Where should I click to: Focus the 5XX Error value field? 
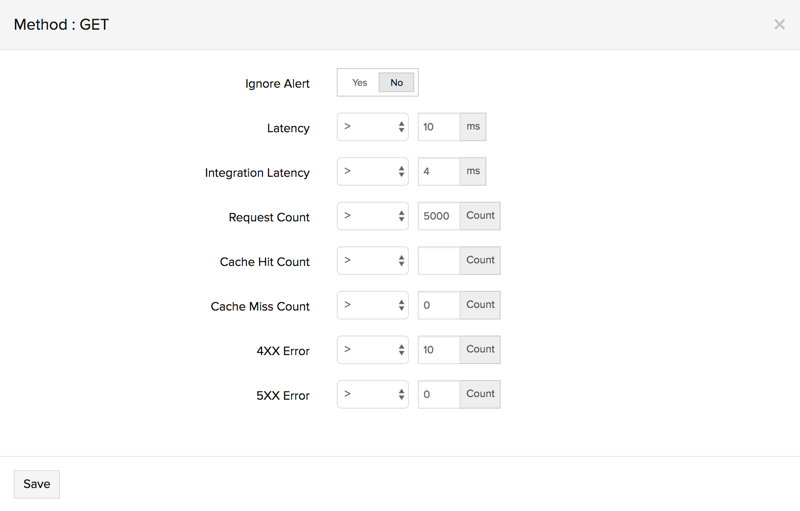point(438,395)
